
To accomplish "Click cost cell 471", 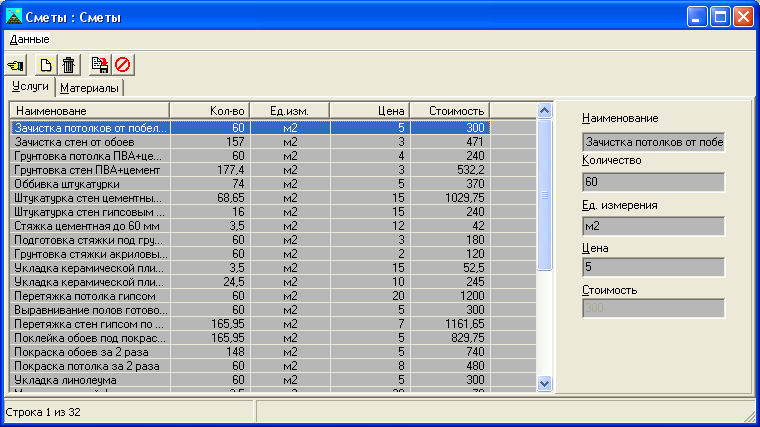I will tap(450, 142).
